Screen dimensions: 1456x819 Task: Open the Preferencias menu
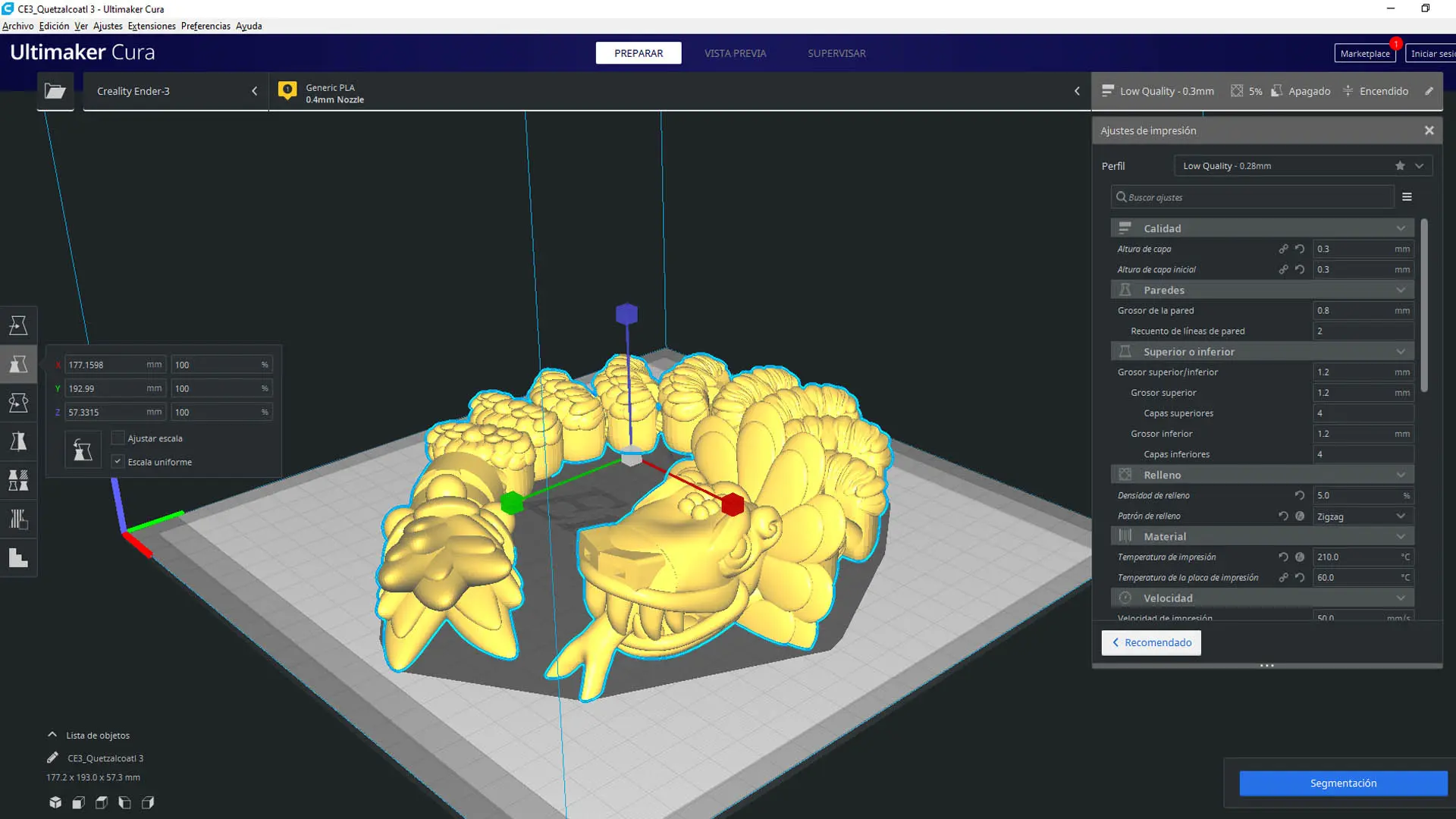point(206,26)
